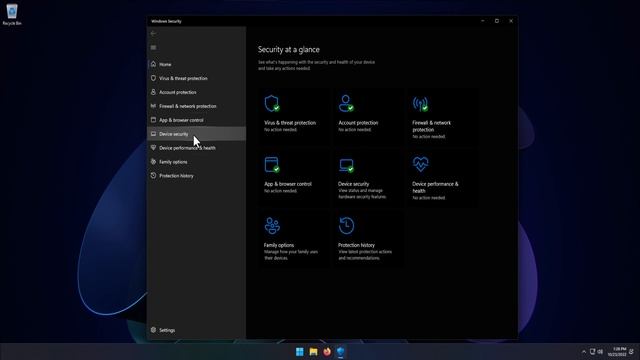The width and height of the screenshot is (640, 360).
Task: Click the Virus & threat protection tile title
Action: (x=290, y=122)
